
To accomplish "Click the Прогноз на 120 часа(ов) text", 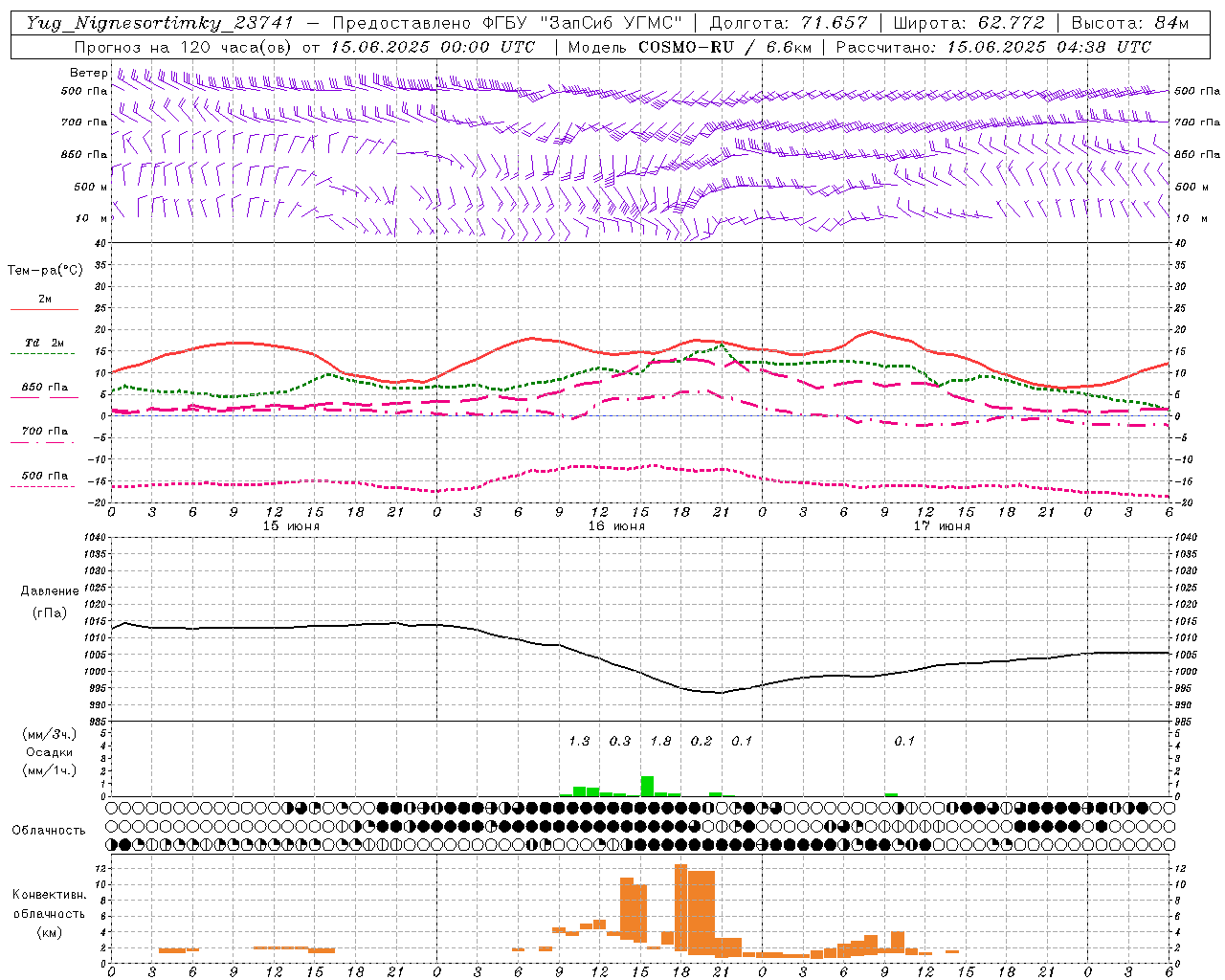I will click(x=184, y=47).
